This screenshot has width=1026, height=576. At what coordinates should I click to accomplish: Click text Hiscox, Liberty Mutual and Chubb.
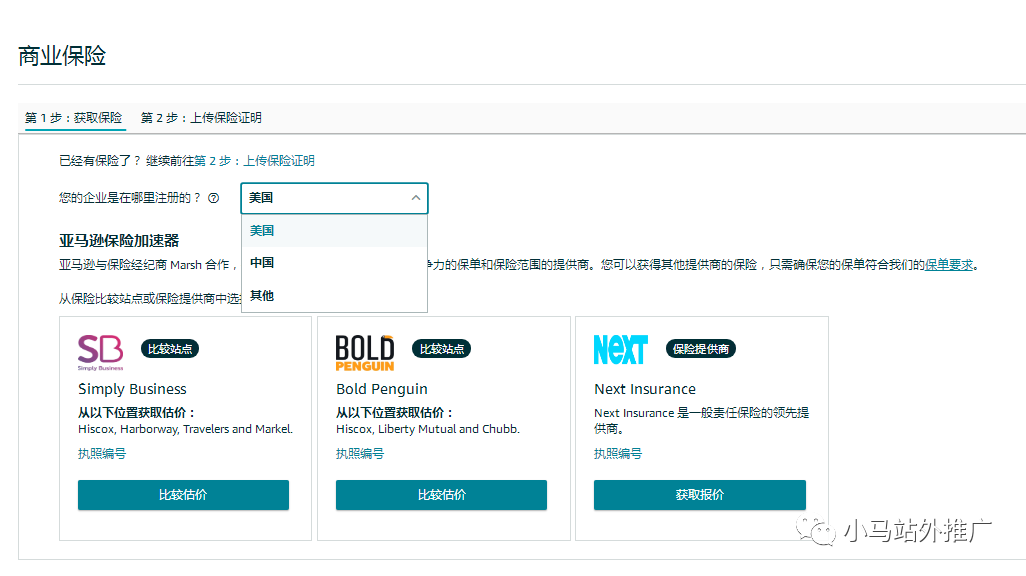[x=428, y=429]
